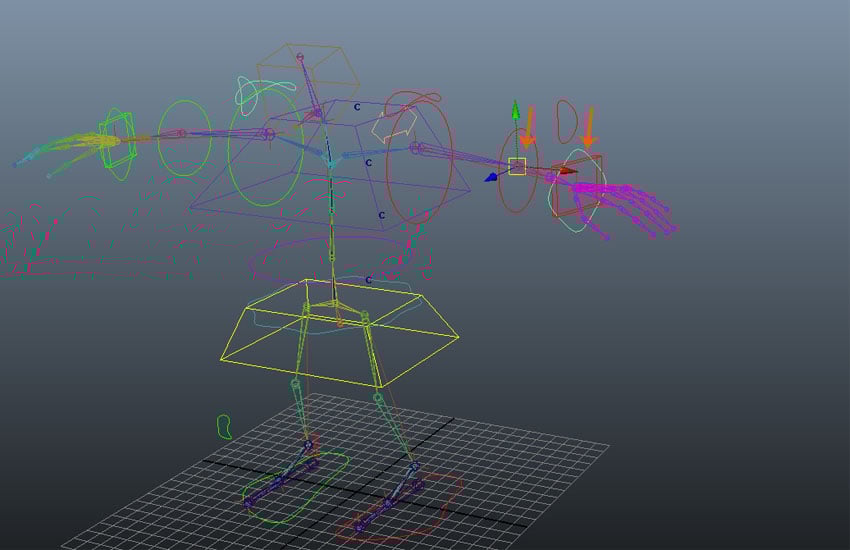The width and height of the screenshot is (850, 550).
Task: Select the cyan circle around magenta hand
Action: point(578,190)
